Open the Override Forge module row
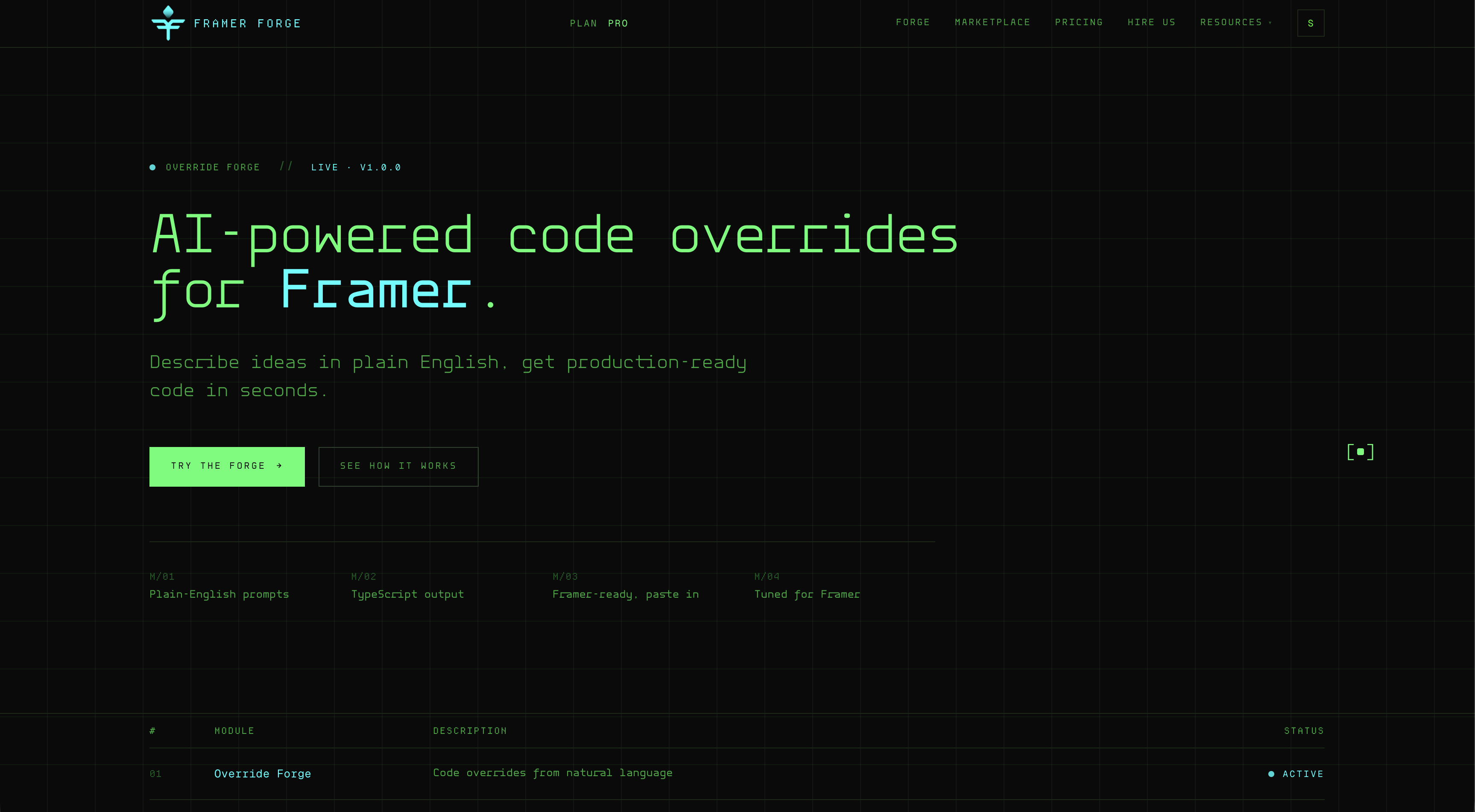1475x812 pixels. 737,774
